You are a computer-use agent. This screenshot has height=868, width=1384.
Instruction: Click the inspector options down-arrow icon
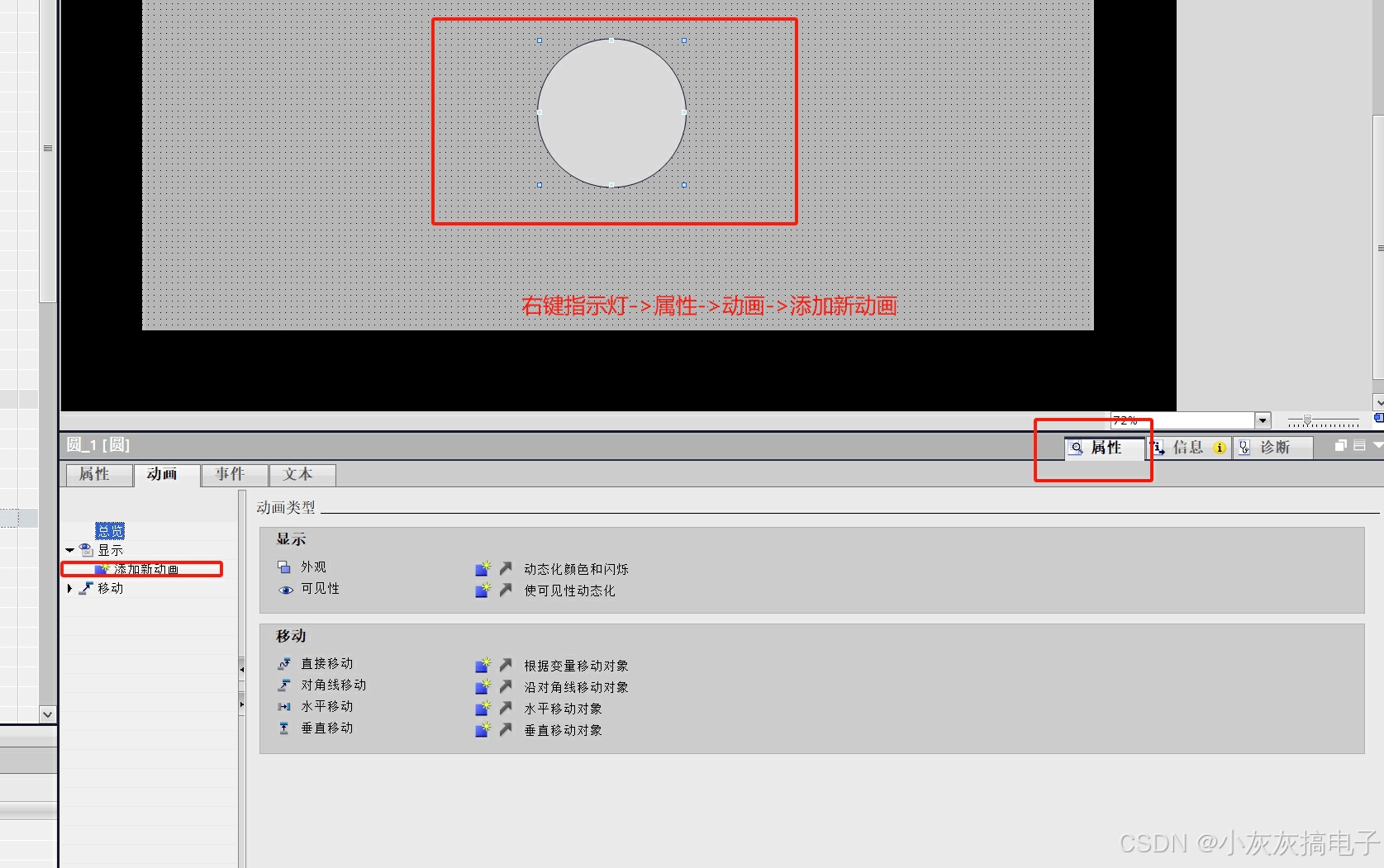[x=1377, y=445]
